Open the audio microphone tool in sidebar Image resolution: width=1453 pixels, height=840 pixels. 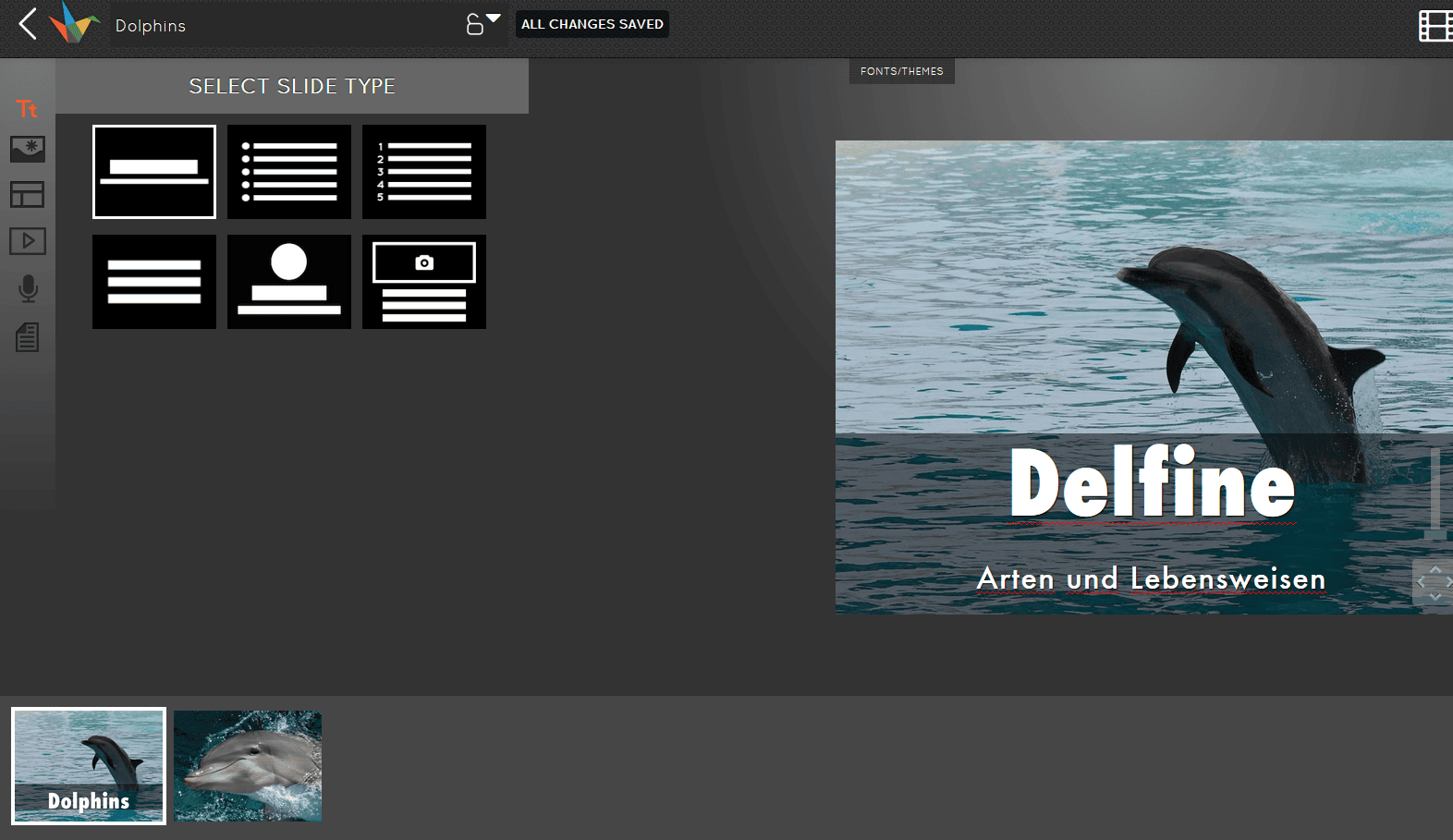(29, 289)
